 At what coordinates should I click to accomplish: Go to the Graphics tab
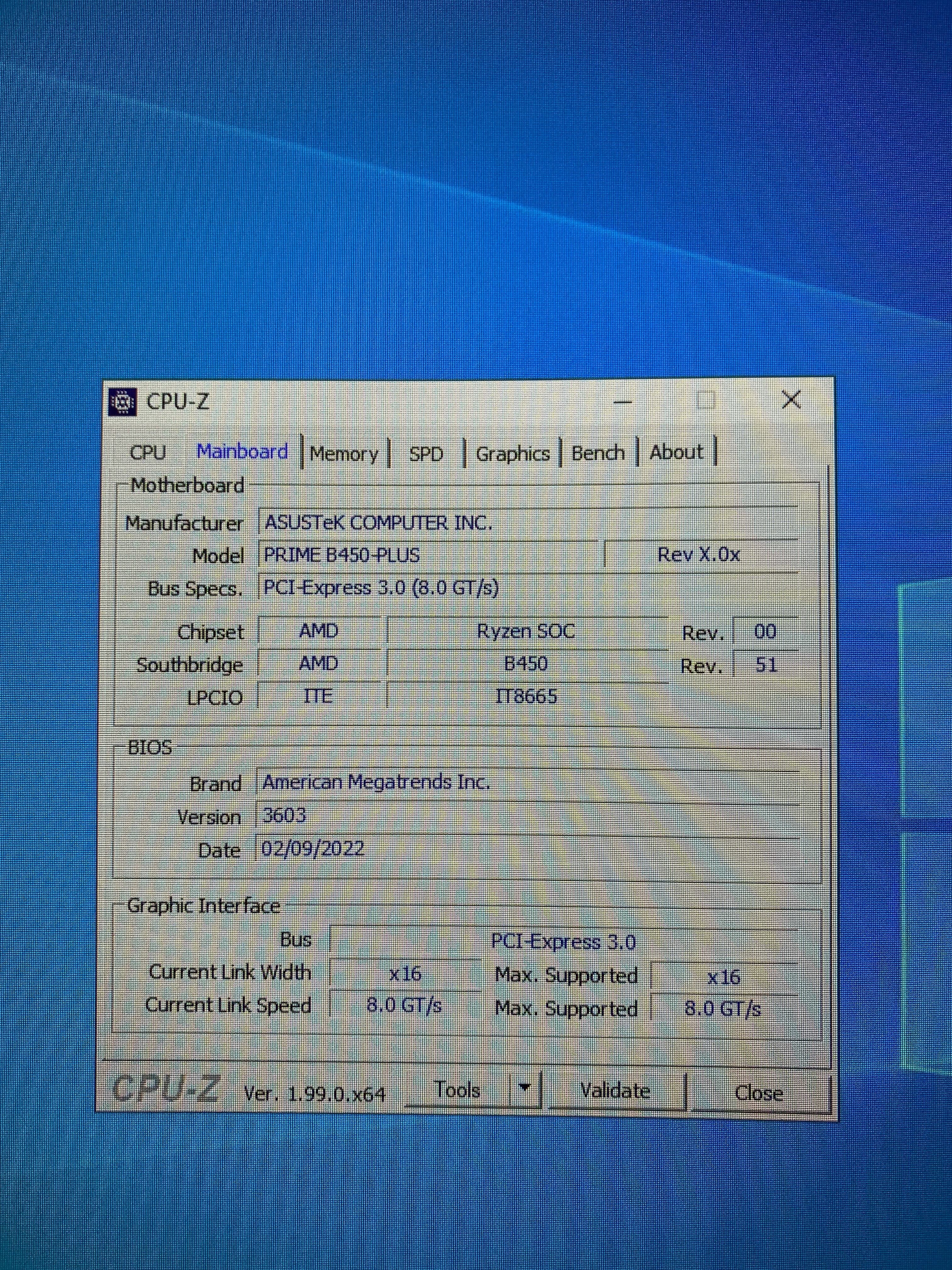513,454
